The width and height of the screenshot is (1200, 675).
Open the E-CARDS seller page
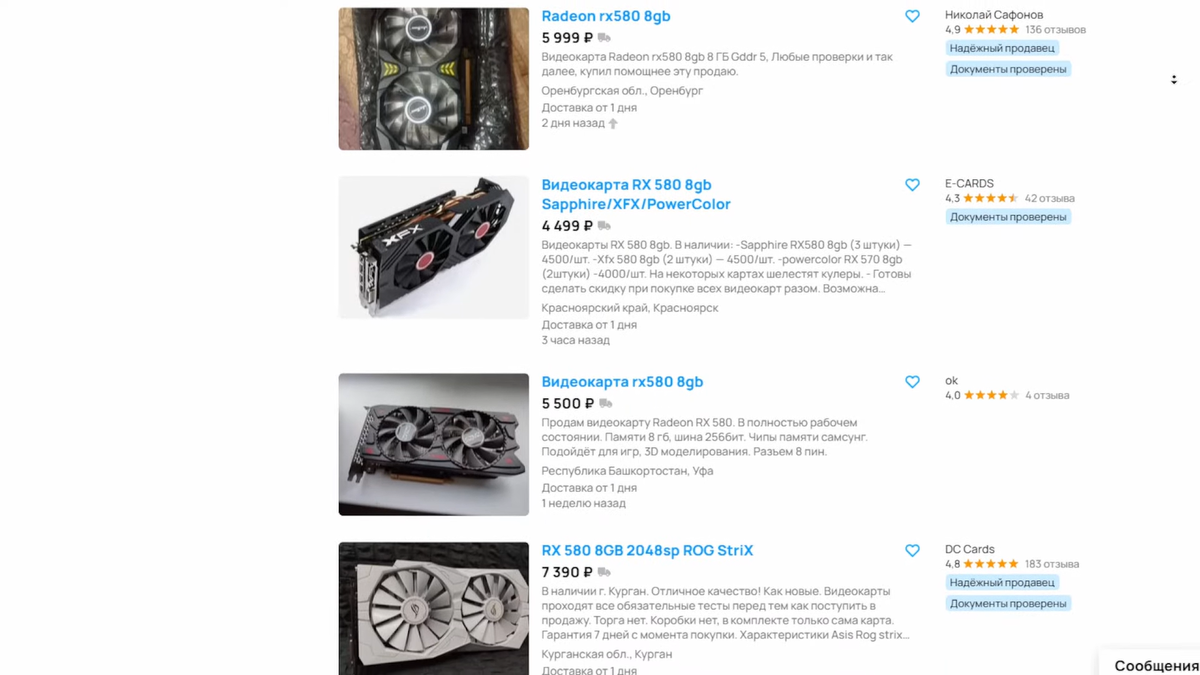(969, 184)
